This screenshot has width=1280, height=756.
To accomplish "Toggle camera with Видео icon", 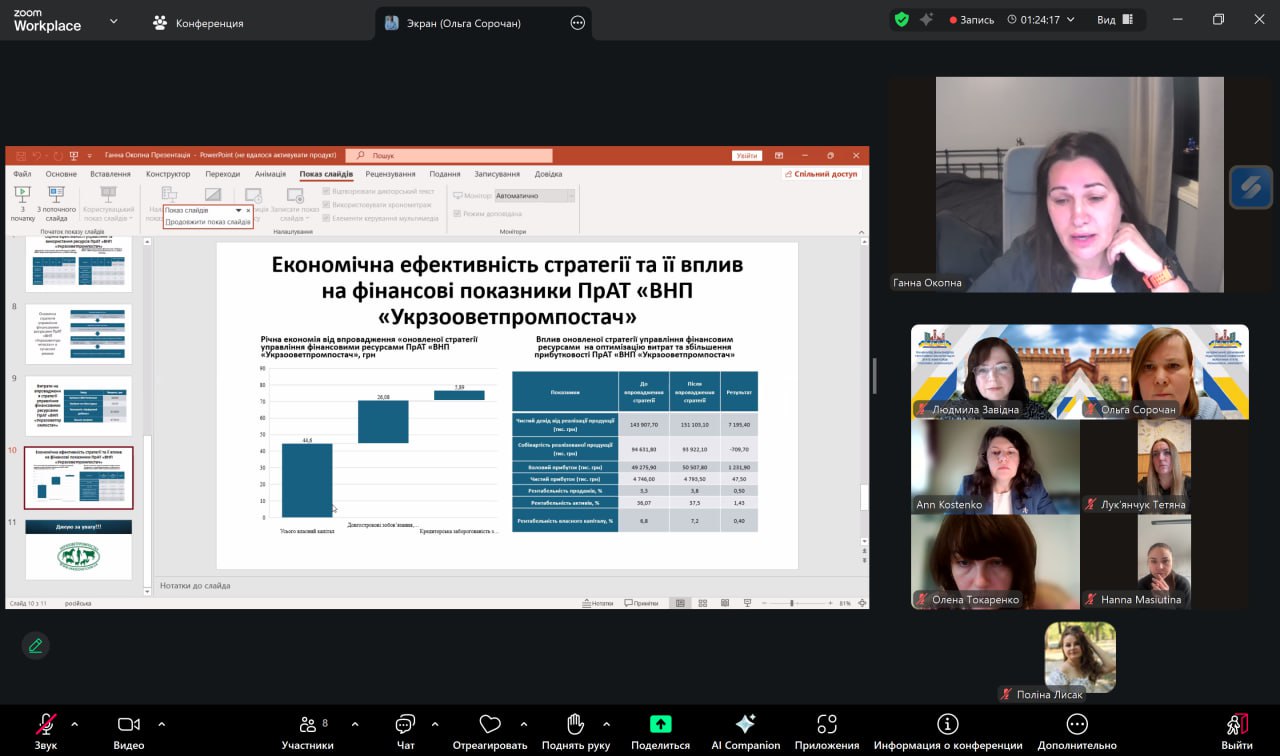I will (128, 725).
